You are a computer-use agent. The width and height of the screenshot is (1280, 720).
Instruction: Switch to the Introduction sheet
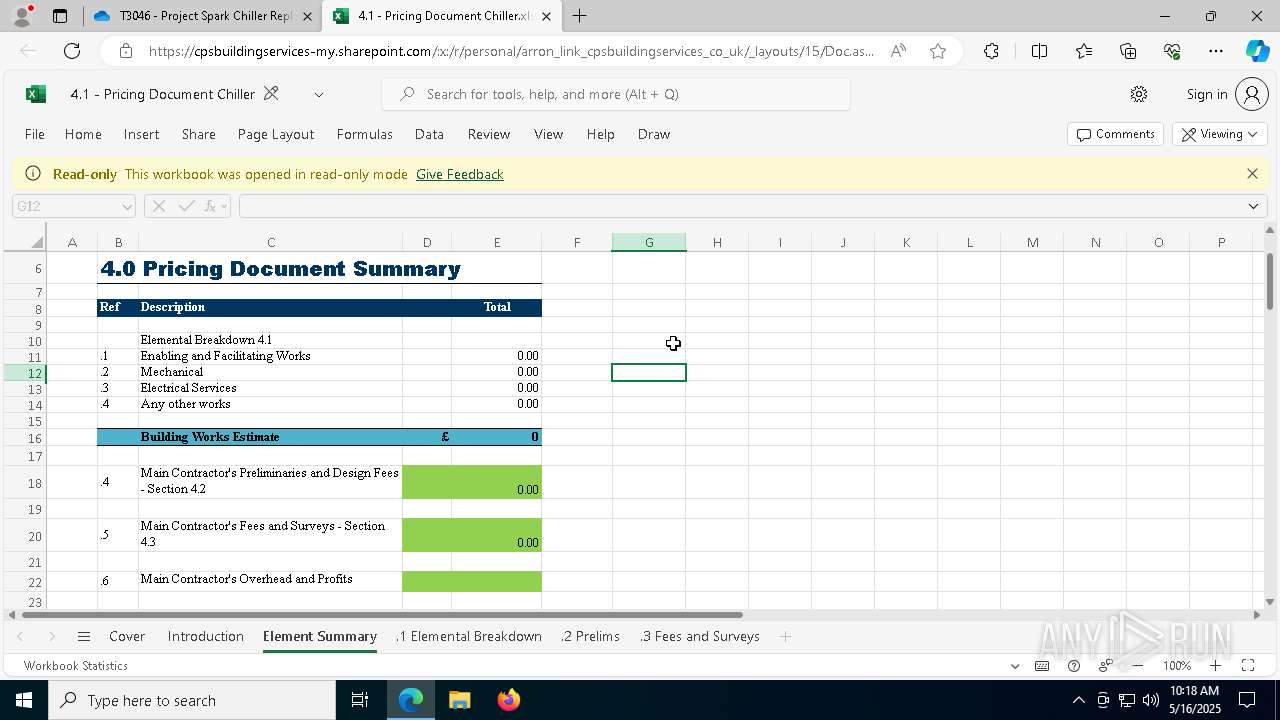206,636
